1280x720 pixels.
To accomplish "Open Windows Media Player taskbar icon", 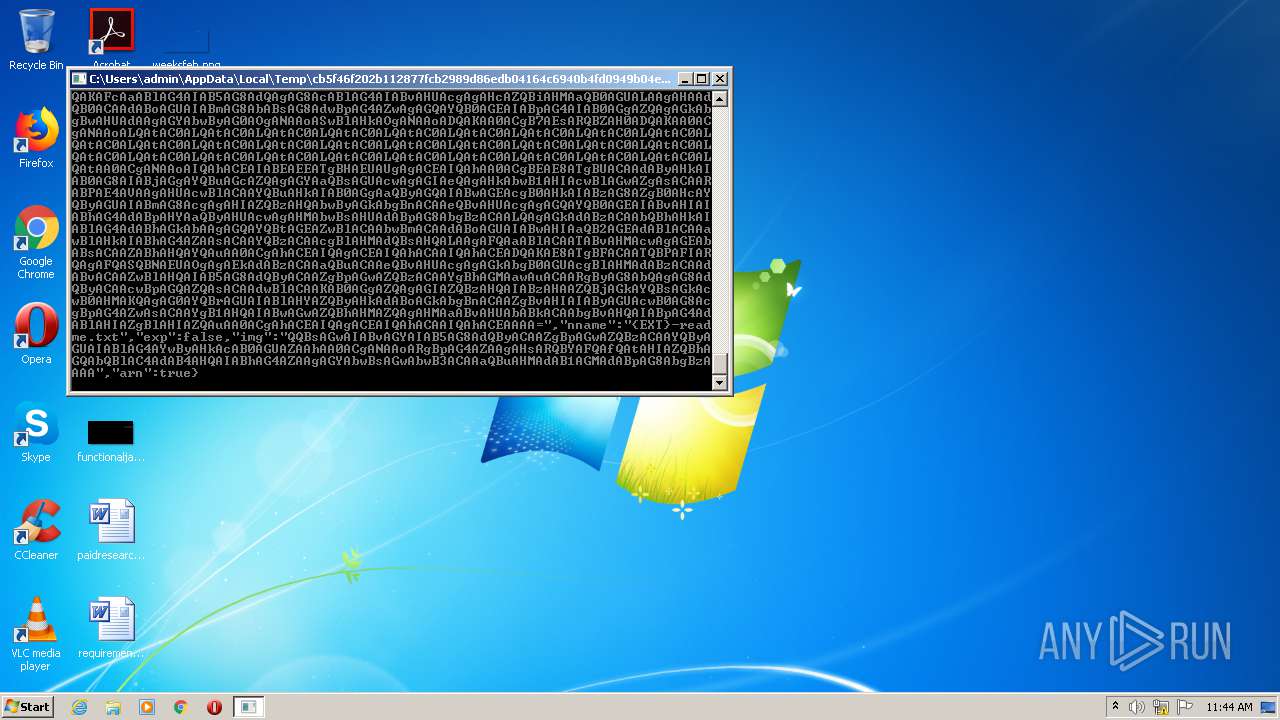I will (x=147, y=707).
